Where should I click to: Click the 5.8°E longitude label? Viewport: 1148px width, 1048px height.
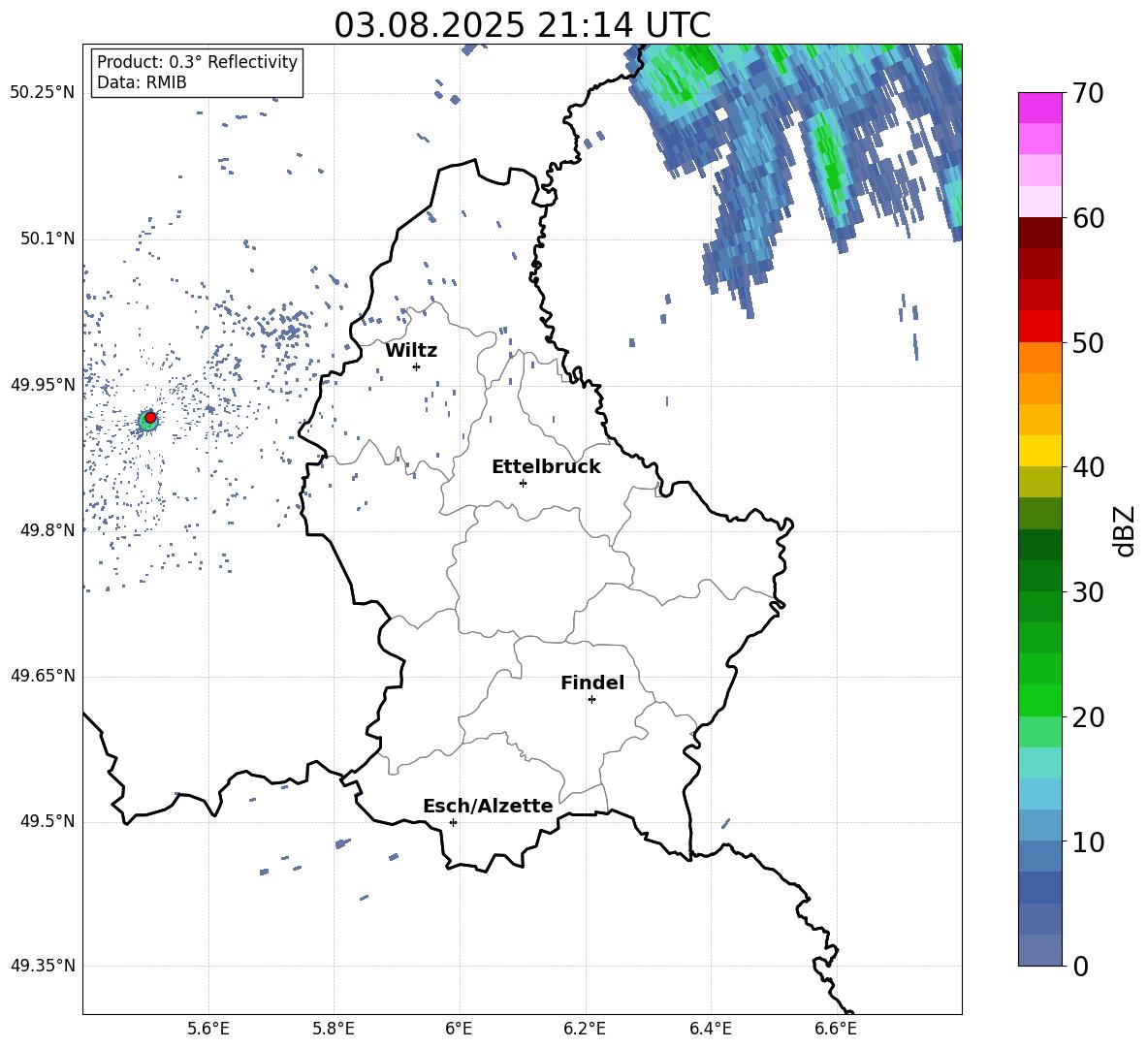[334, 1029]
